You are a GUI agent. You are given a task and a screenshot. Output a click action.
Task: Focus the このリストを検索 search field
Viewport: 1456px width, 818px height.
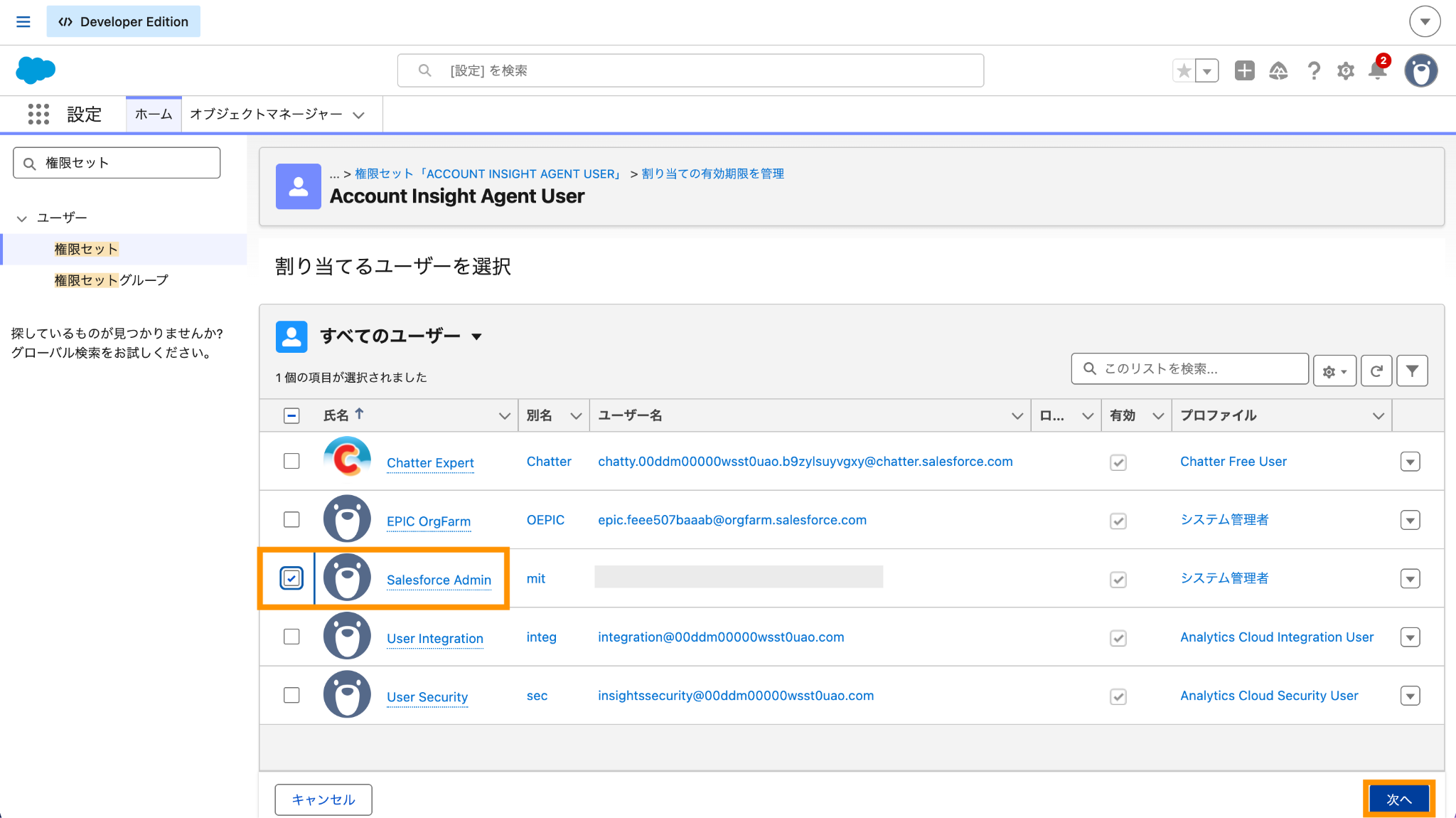(x=1189, y=368)
